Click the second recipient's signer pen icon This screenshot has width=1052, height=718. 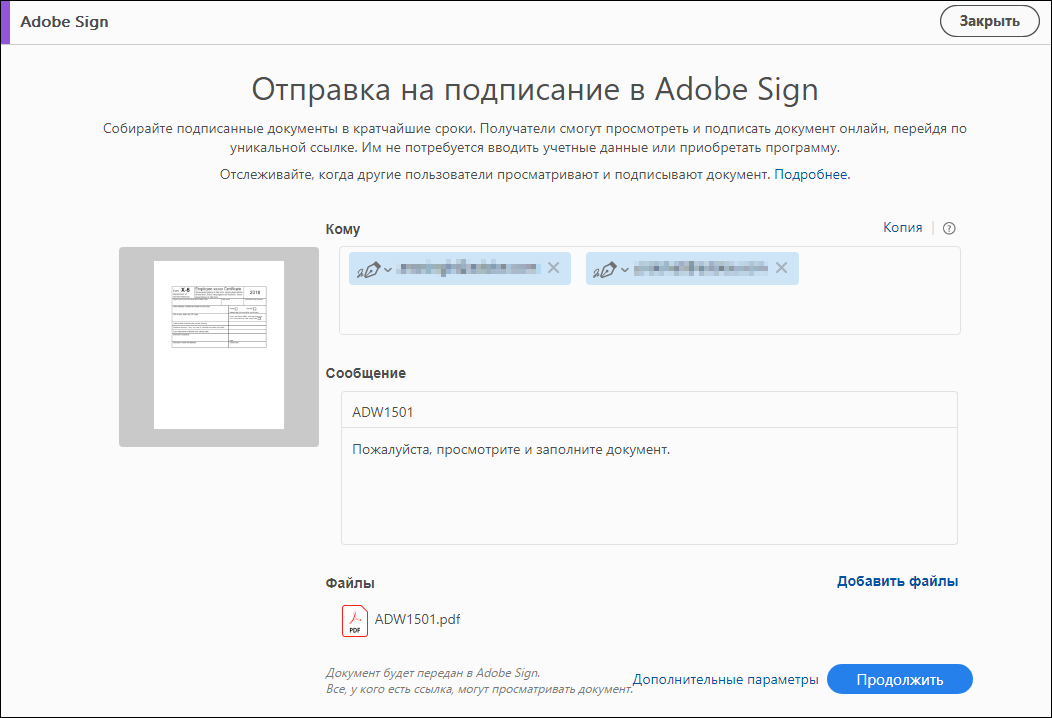point(604,269)
